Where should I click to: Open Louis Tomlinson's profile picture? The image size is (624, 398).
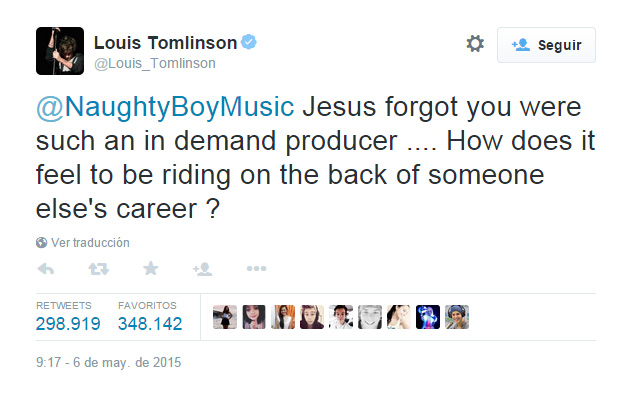pos(60,51)
